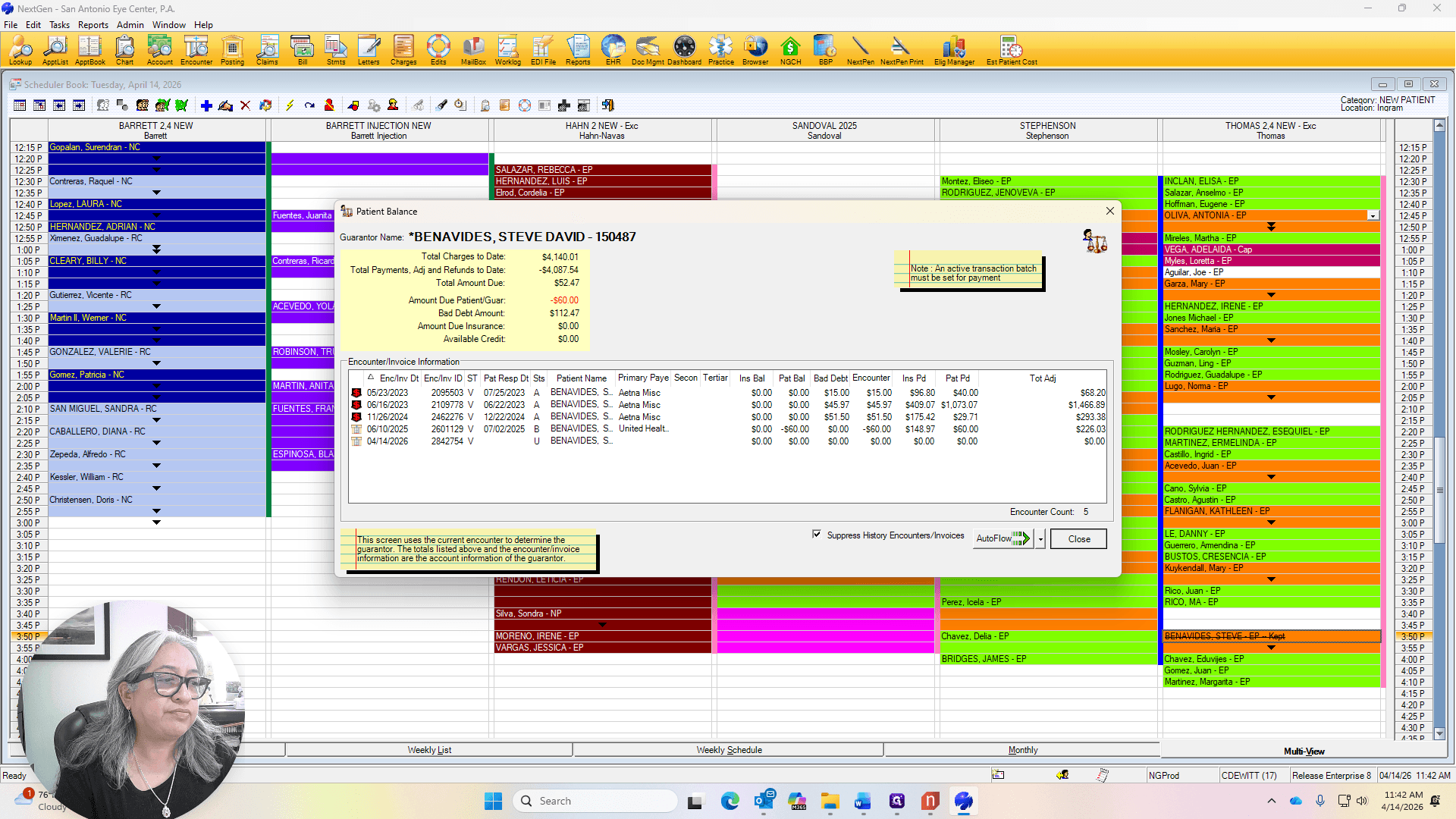Open the Est Patient Cost toolbar icon

(1012, 50)
